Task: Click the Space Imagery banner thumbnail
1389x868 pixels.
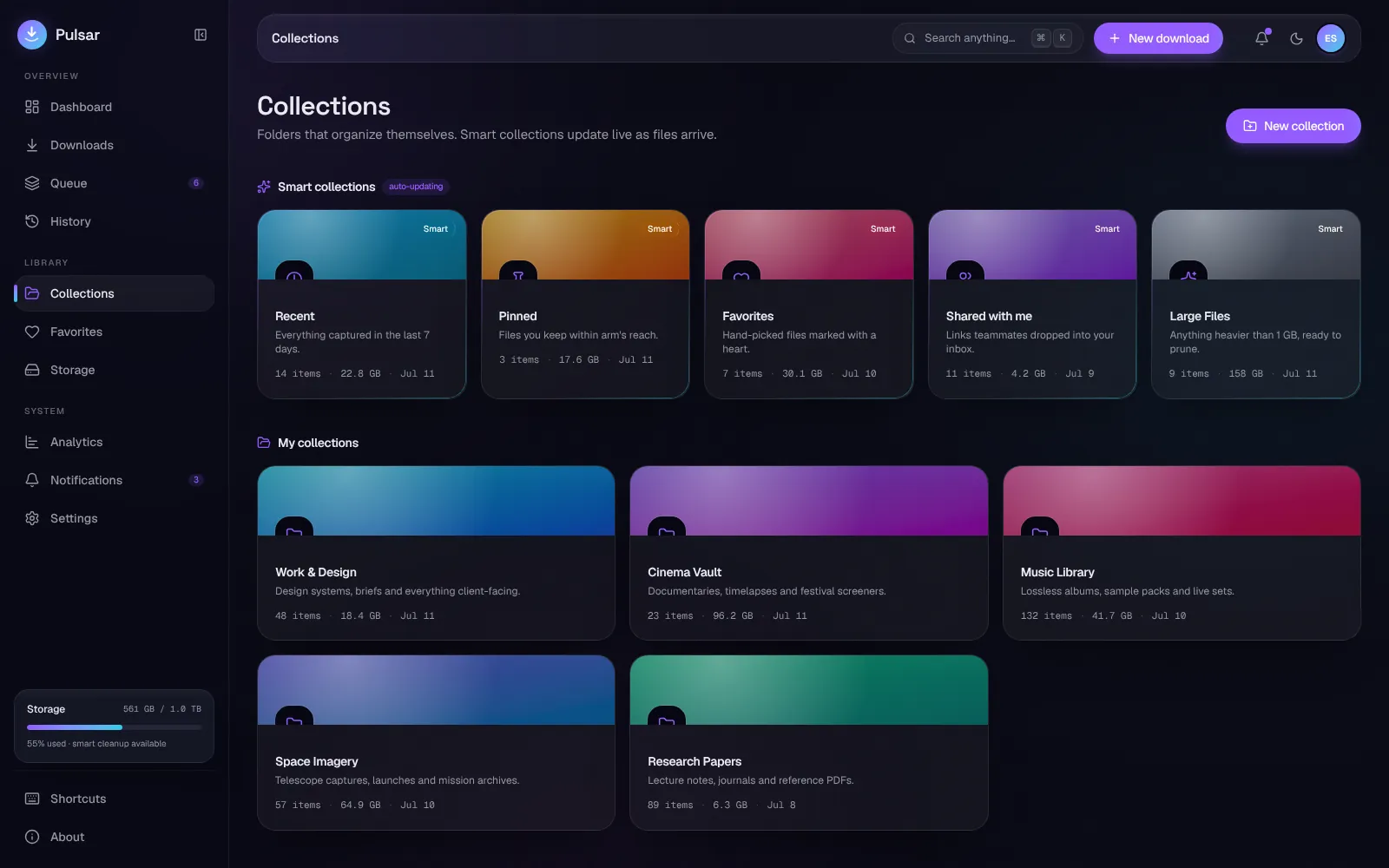Action: click(436, 690)
